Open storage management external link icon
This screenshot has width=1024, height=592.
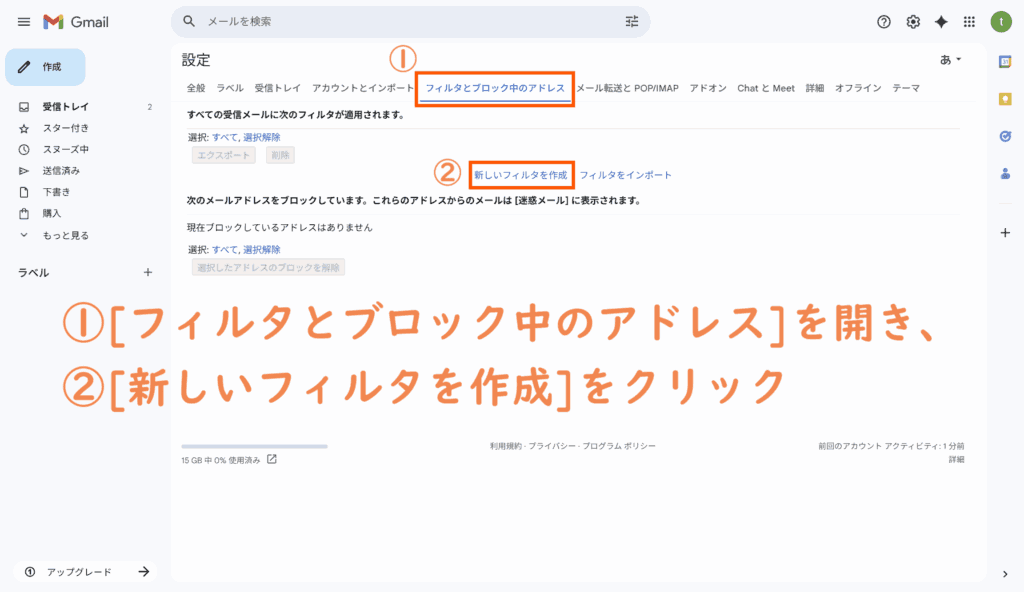272,460
